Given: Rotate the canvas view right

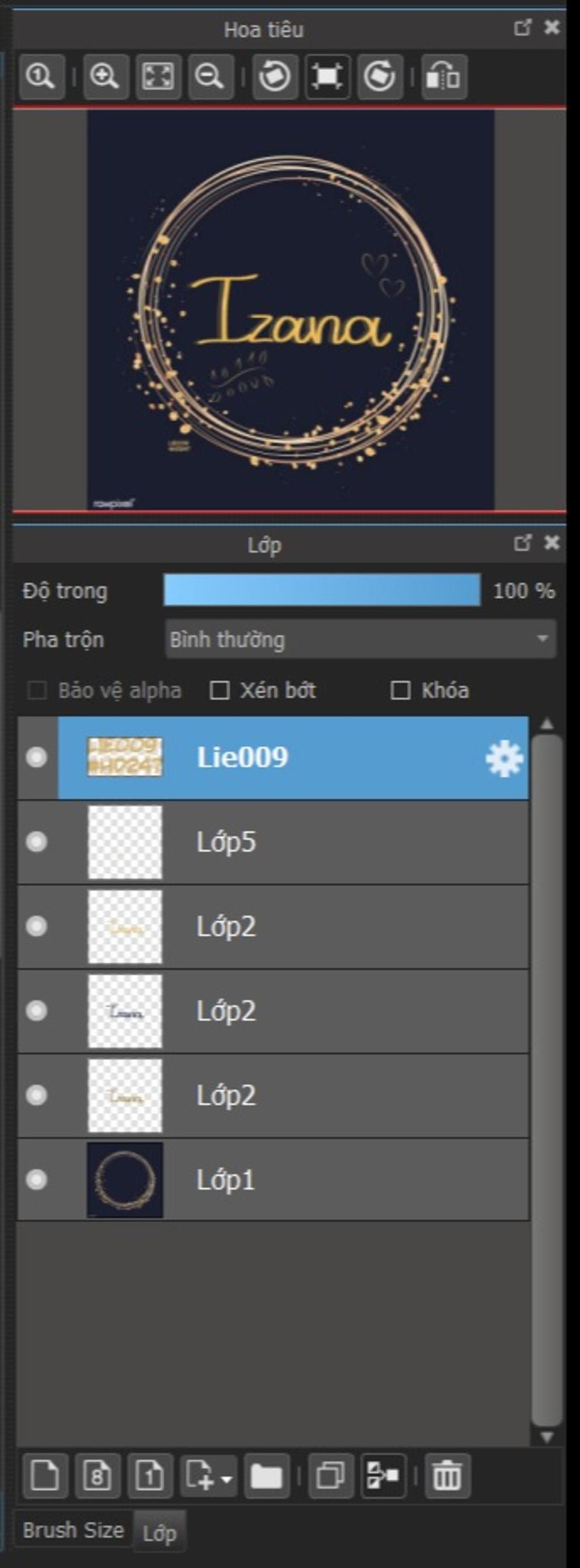Looking at the screenshot, I should pyautogui.click(x=379, y=76).
